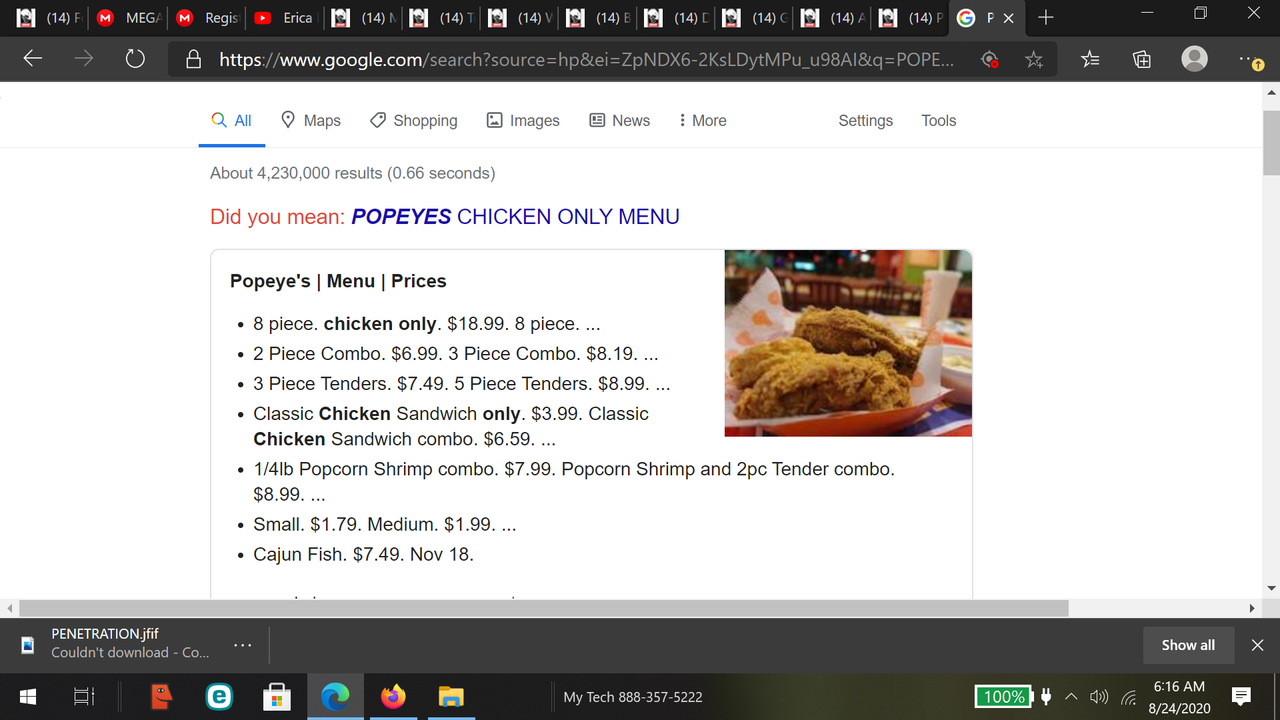Viewport: 1280px width, 720px height.
Task: Click the 'Small. $1.79. Medium. $1.99' line
Action: [385, 524]
